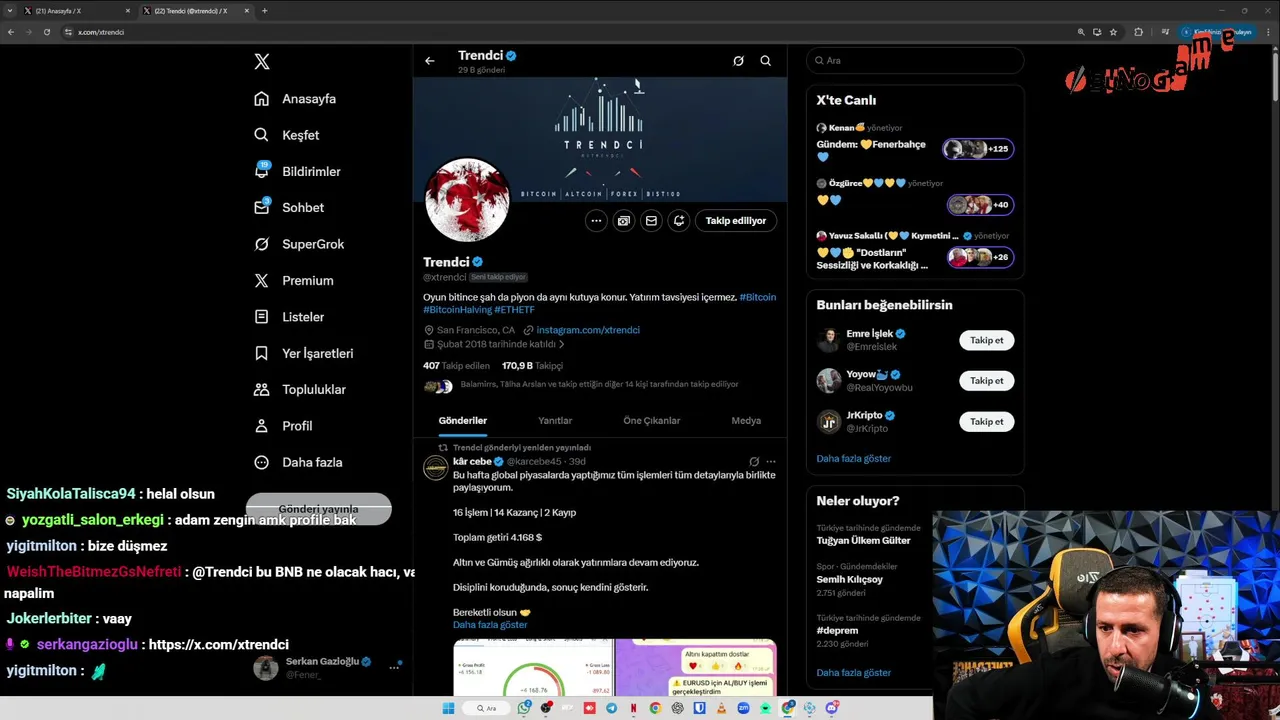Screen dimensions: 1280x720
Task: Open Serkan Gazioğlu account menu dots
Action: tap(394, 667)
